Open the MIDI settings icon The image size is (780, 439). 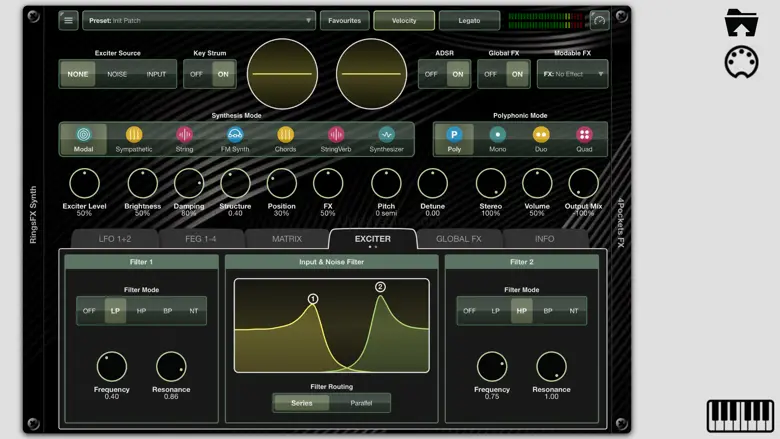(741, 62)
